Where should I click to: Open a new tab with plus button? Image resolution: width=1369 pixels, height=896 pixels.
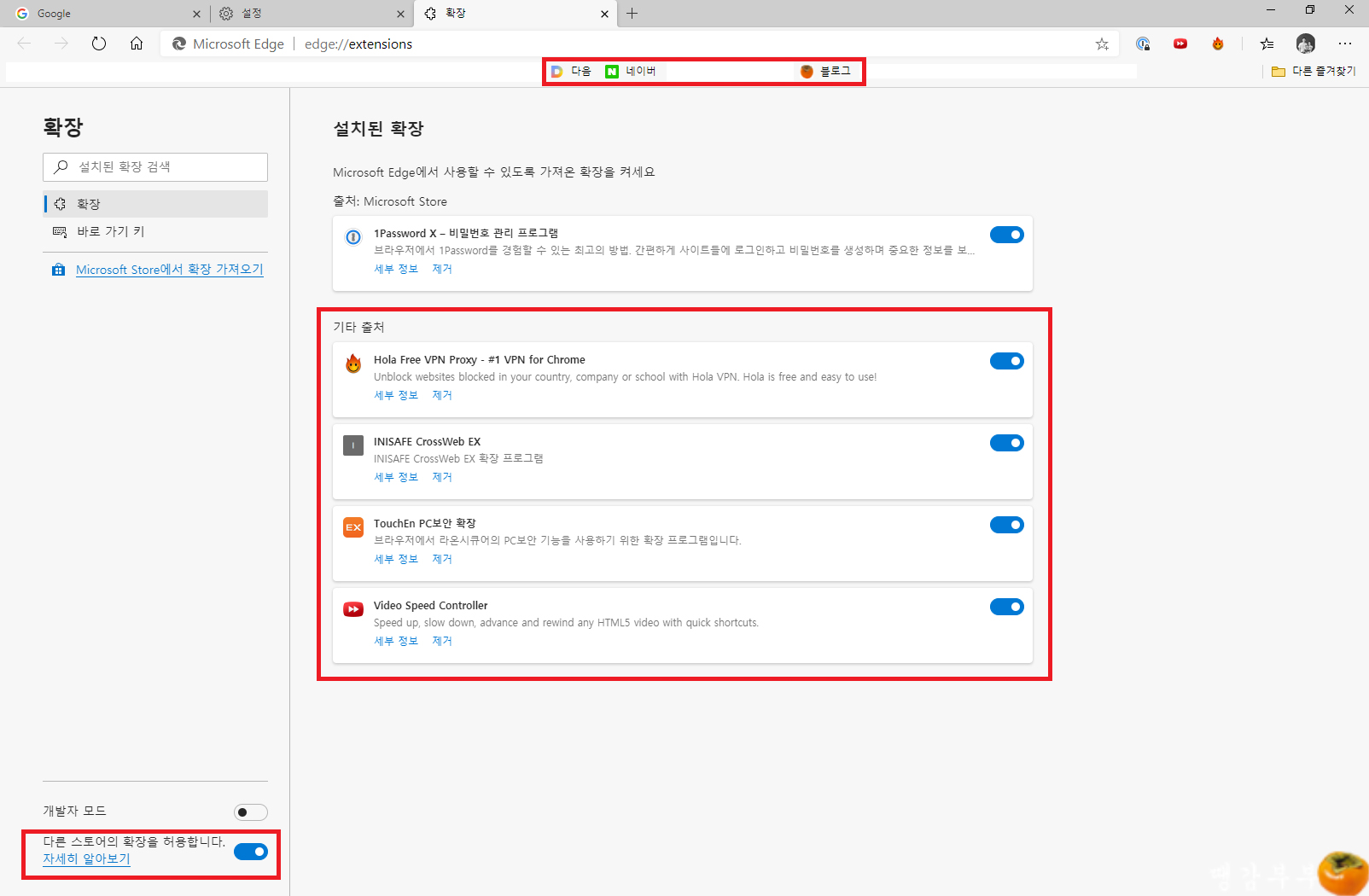coord(632,13)
